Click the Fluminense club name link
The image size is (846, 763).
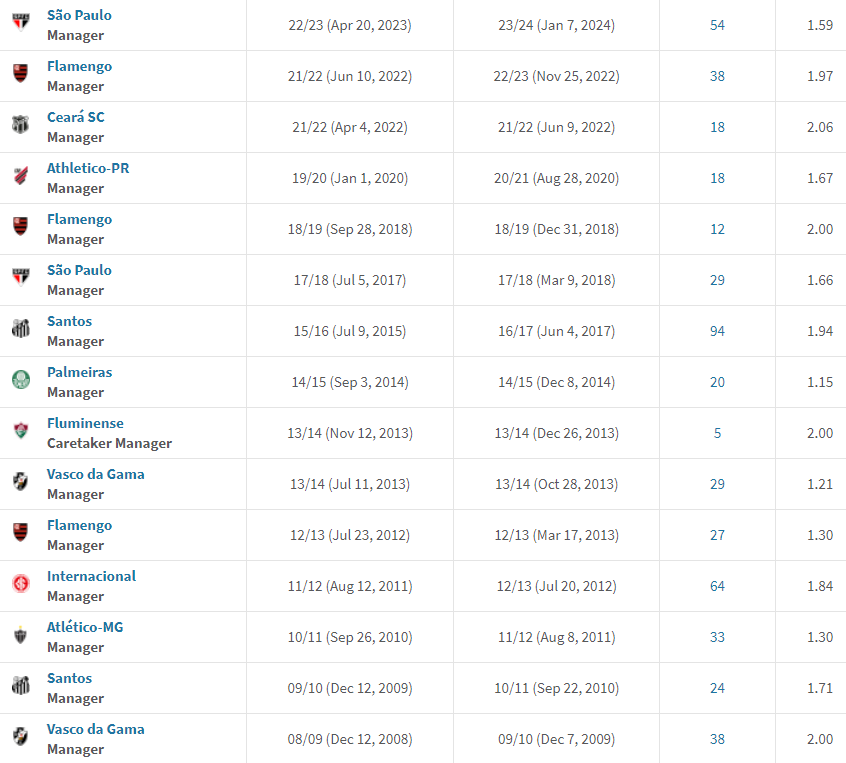(x=85, y=423)
